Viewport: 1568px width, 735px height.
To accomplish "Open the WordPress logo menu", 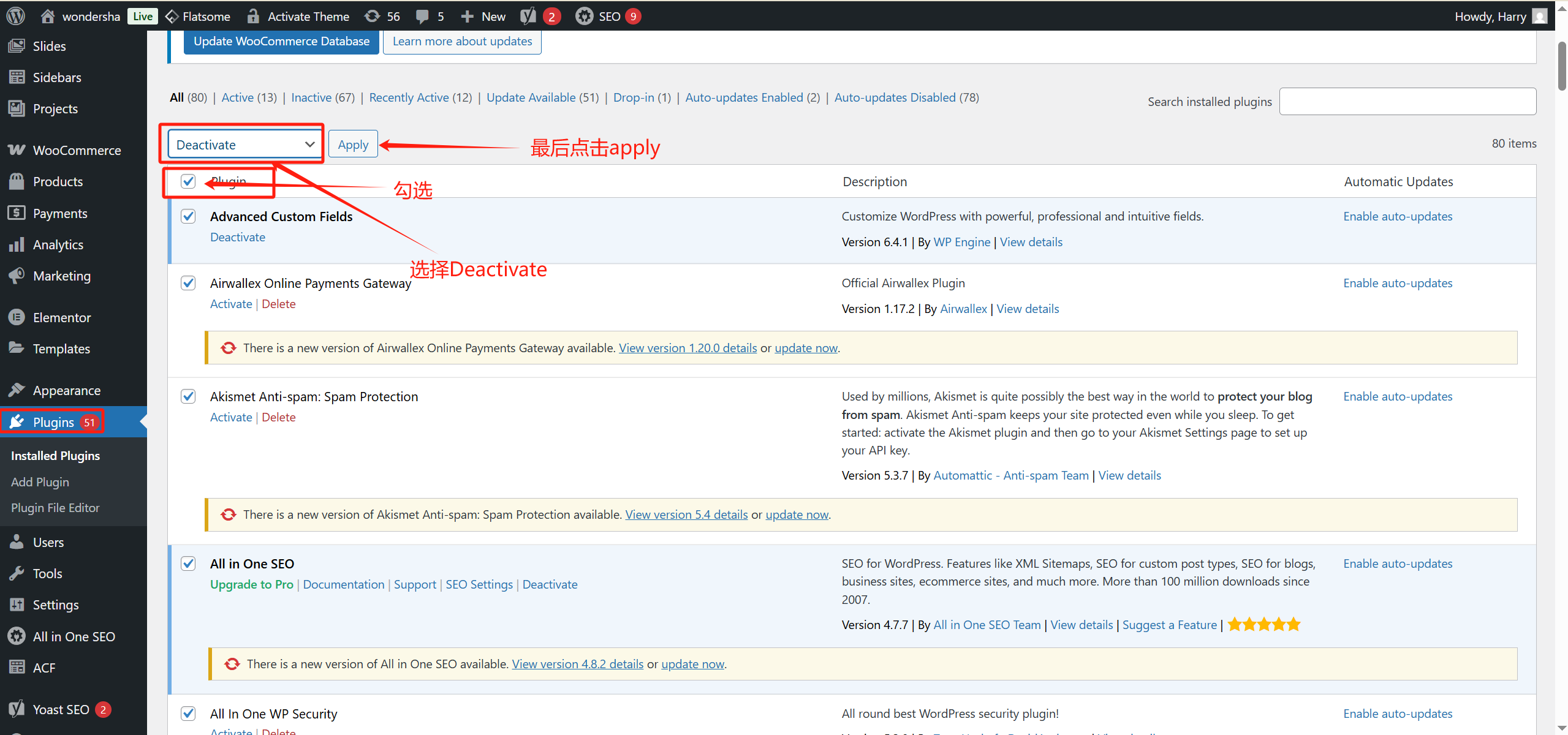I will 15,16.
